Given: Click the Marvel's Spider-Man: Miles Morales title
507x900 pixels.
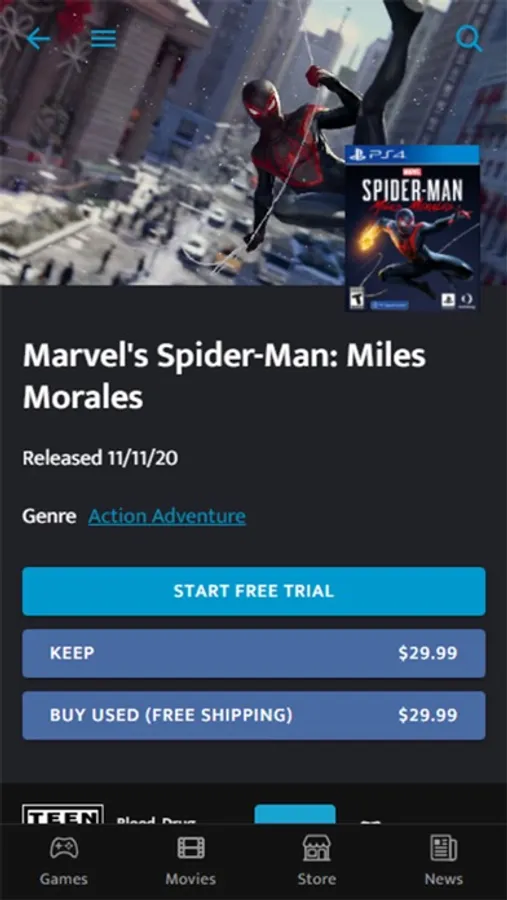Looking at the screenshot, I should tap(225, 376).
